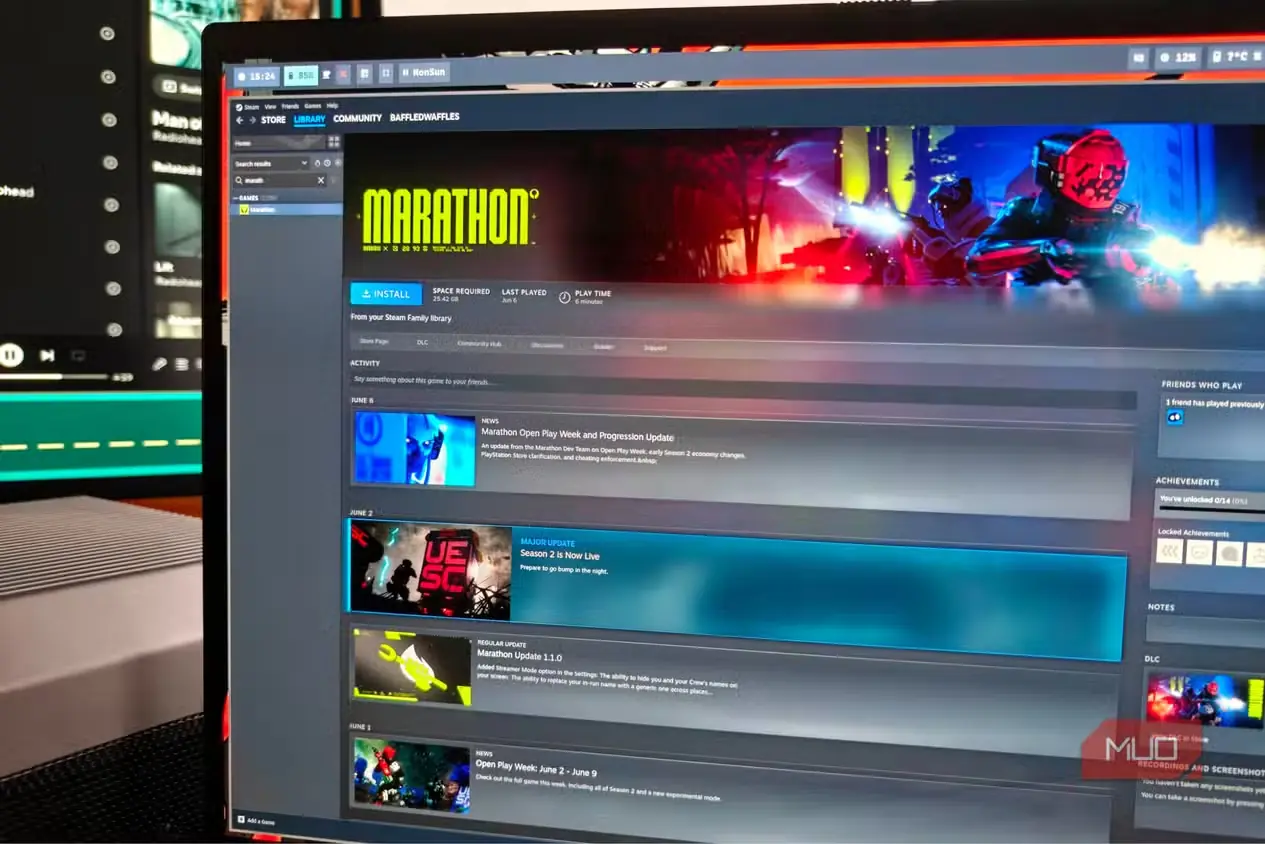Screen dimensions: 1265x844
Task: Click the Play Time clock icon
Action: 564,297
